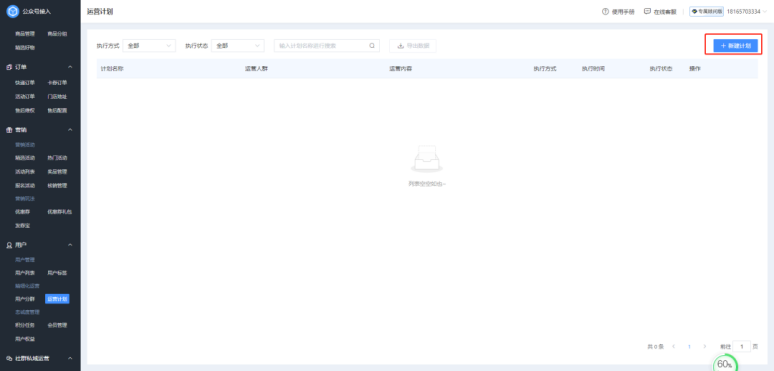The height and width of the screenshot is (371, 774).
Task: Click the 新建计划 button
Action: [x=735, y=45]
